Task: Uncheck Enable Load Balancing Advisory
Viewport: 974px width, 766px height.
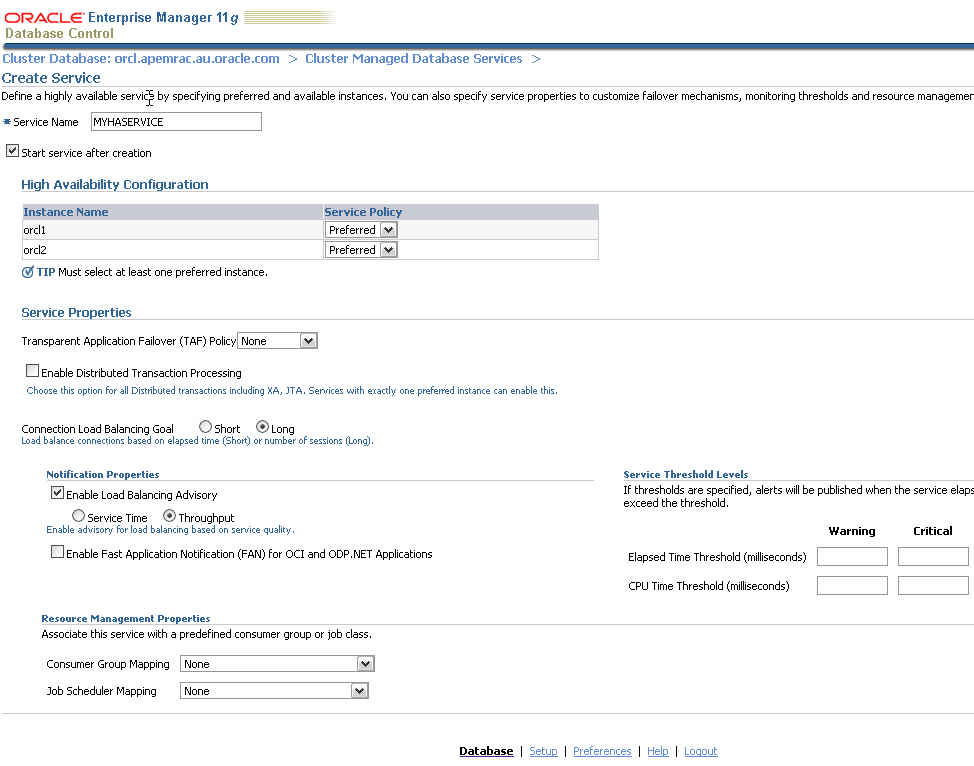Action: 57,494
